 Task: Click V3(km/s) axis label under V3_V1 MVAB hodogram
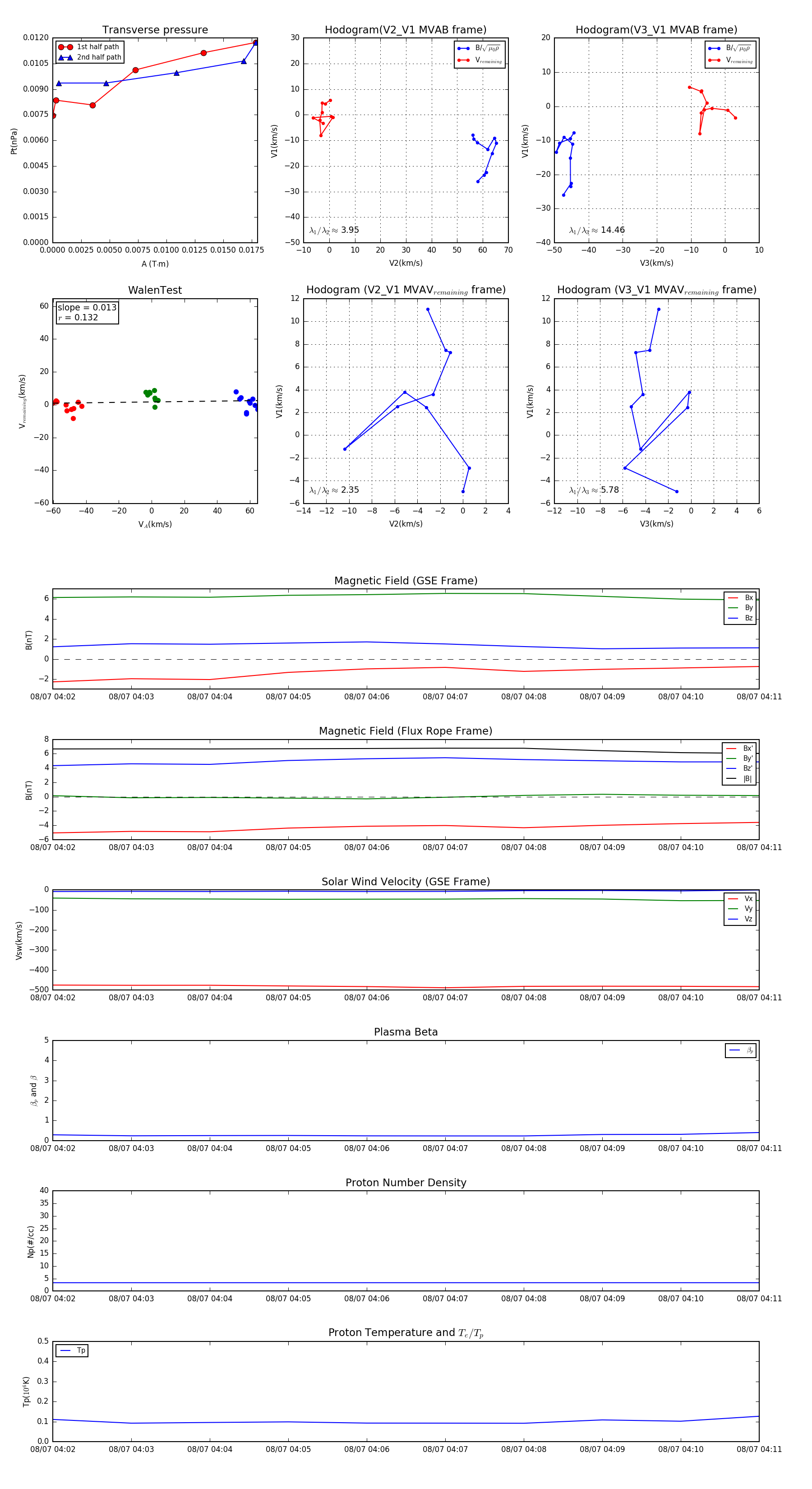click(656, 263)
